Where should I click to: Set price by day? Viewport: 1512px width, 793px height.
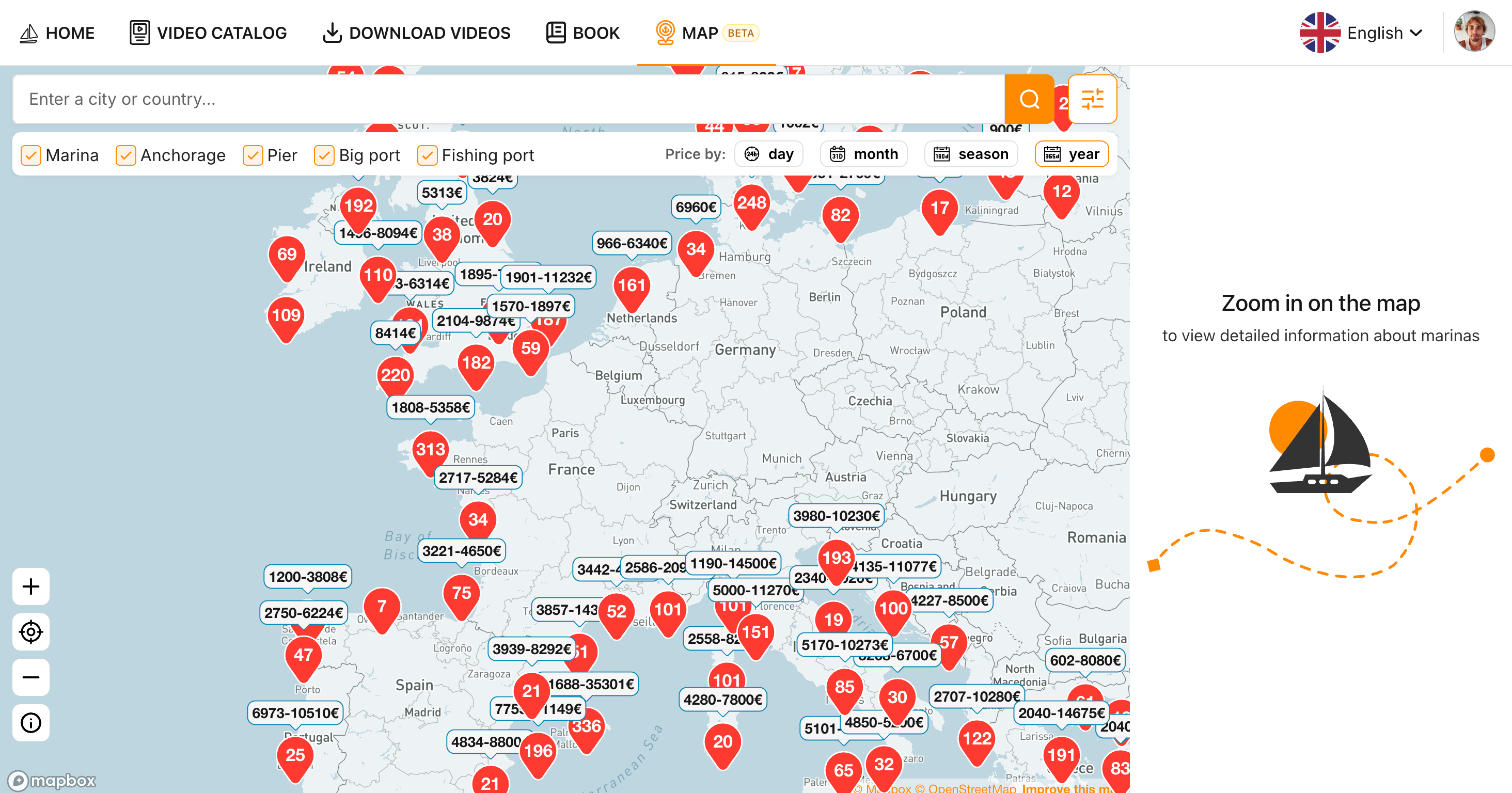click(x=769, y=154)
